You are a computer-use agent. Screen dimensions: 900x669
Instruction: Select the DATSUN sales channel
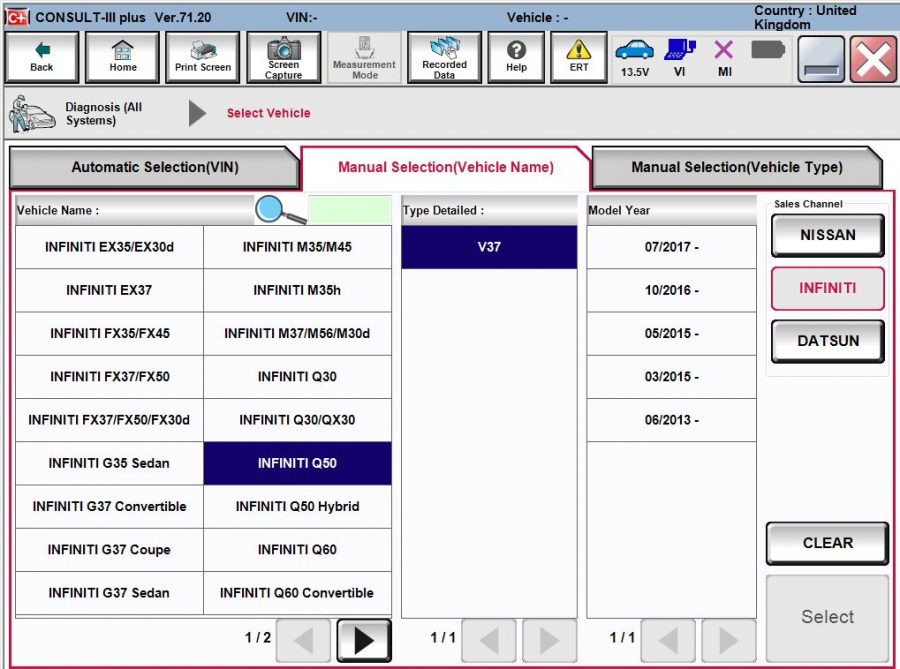826,341
